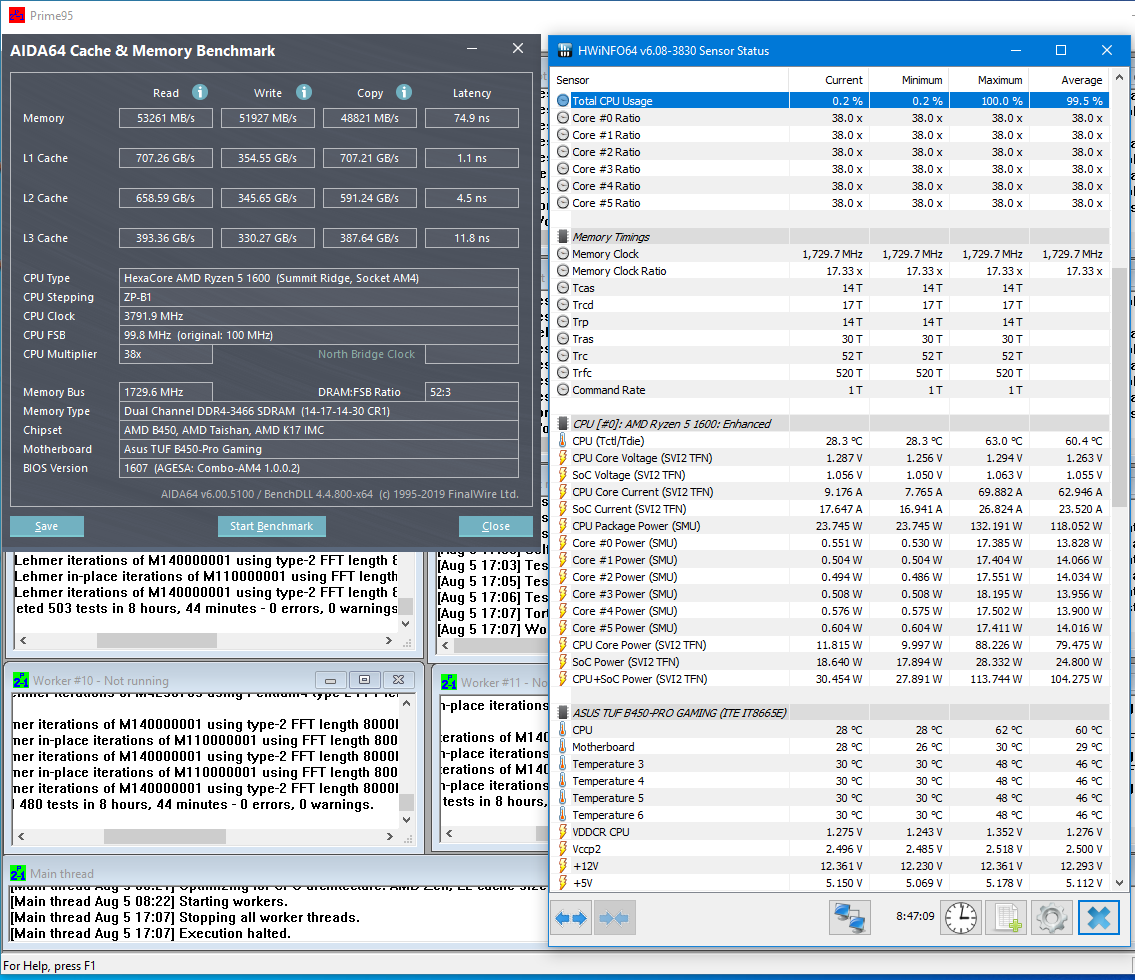Click HWiNFO scrollbar down arrow

[1119, 883]
